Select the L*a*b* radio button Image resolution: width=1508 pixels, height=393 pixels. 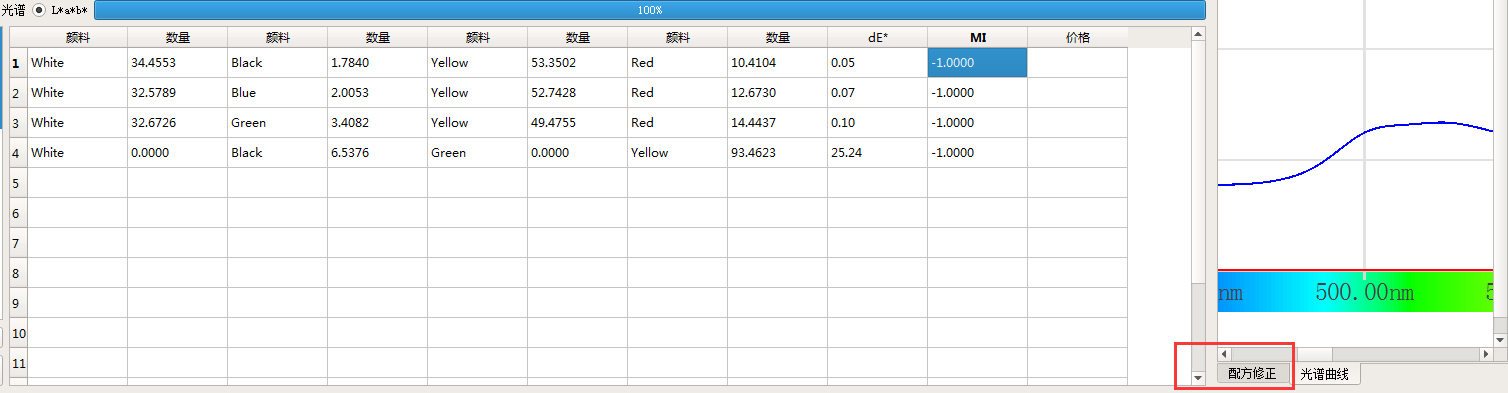pyautogui.click(x=39, y=10)
